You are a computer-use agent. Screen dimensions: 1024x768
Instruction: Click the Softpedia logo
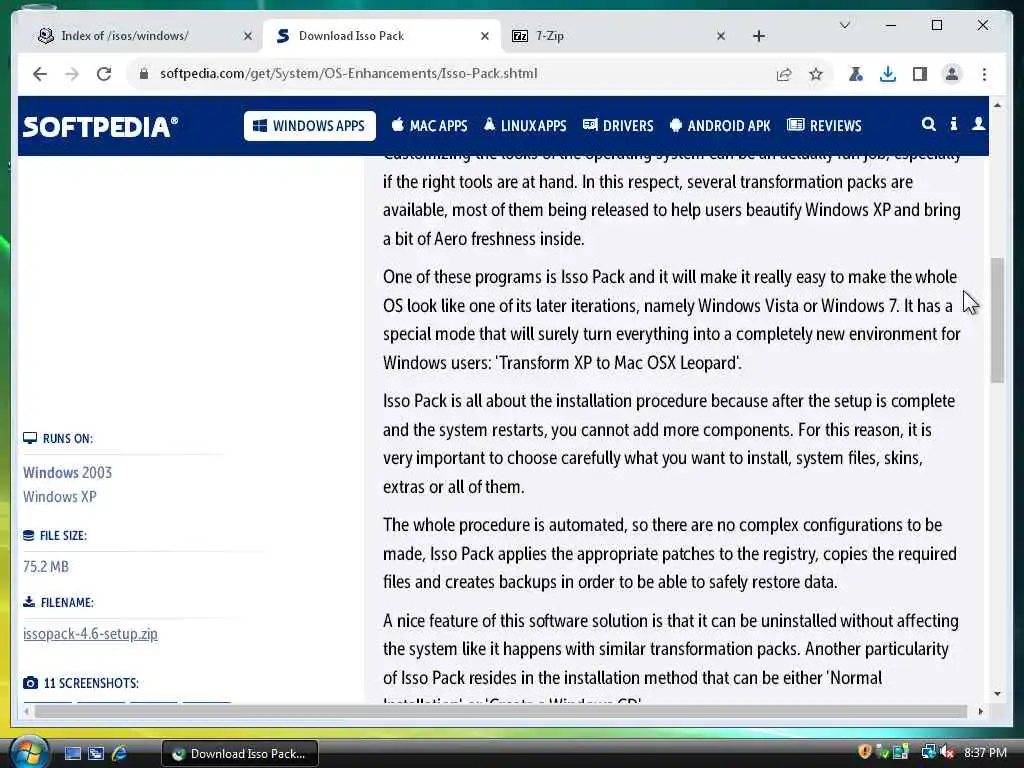(x=101, y=126)
